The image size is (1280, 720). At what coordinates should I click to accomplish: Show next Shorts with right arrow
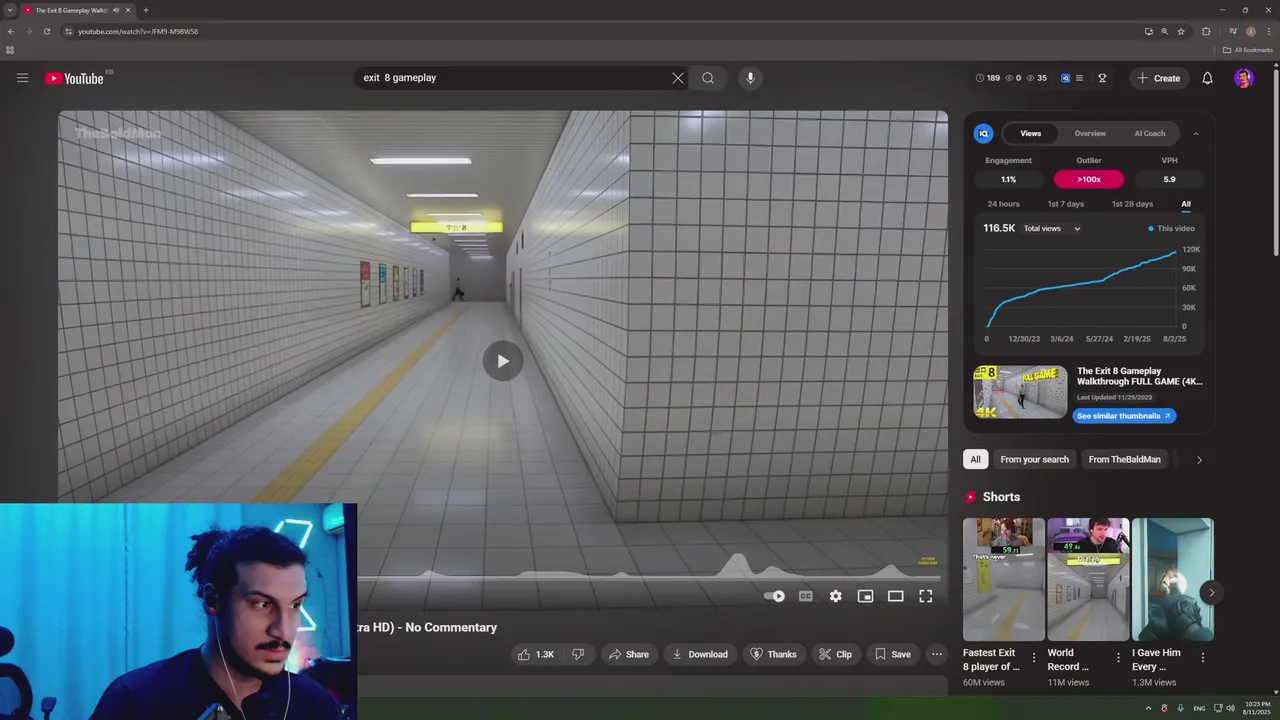click(x=1211, y=593)
